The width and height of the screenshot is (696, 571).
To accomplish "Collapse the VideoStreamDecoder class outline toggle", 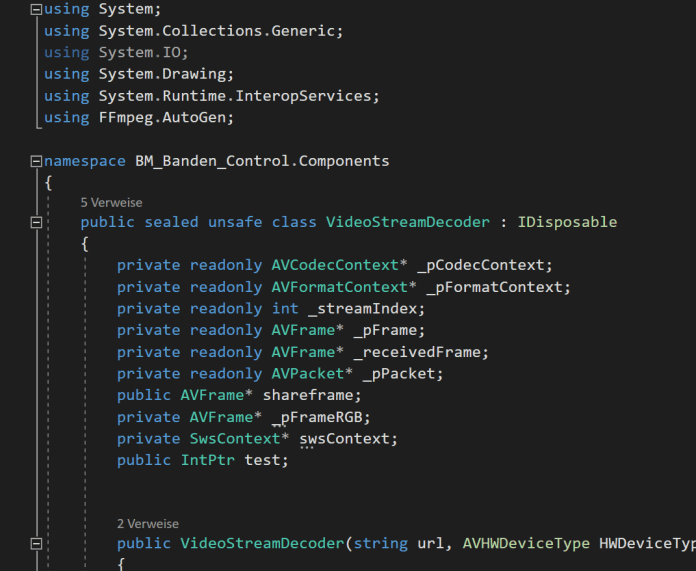I will [37, 222].
